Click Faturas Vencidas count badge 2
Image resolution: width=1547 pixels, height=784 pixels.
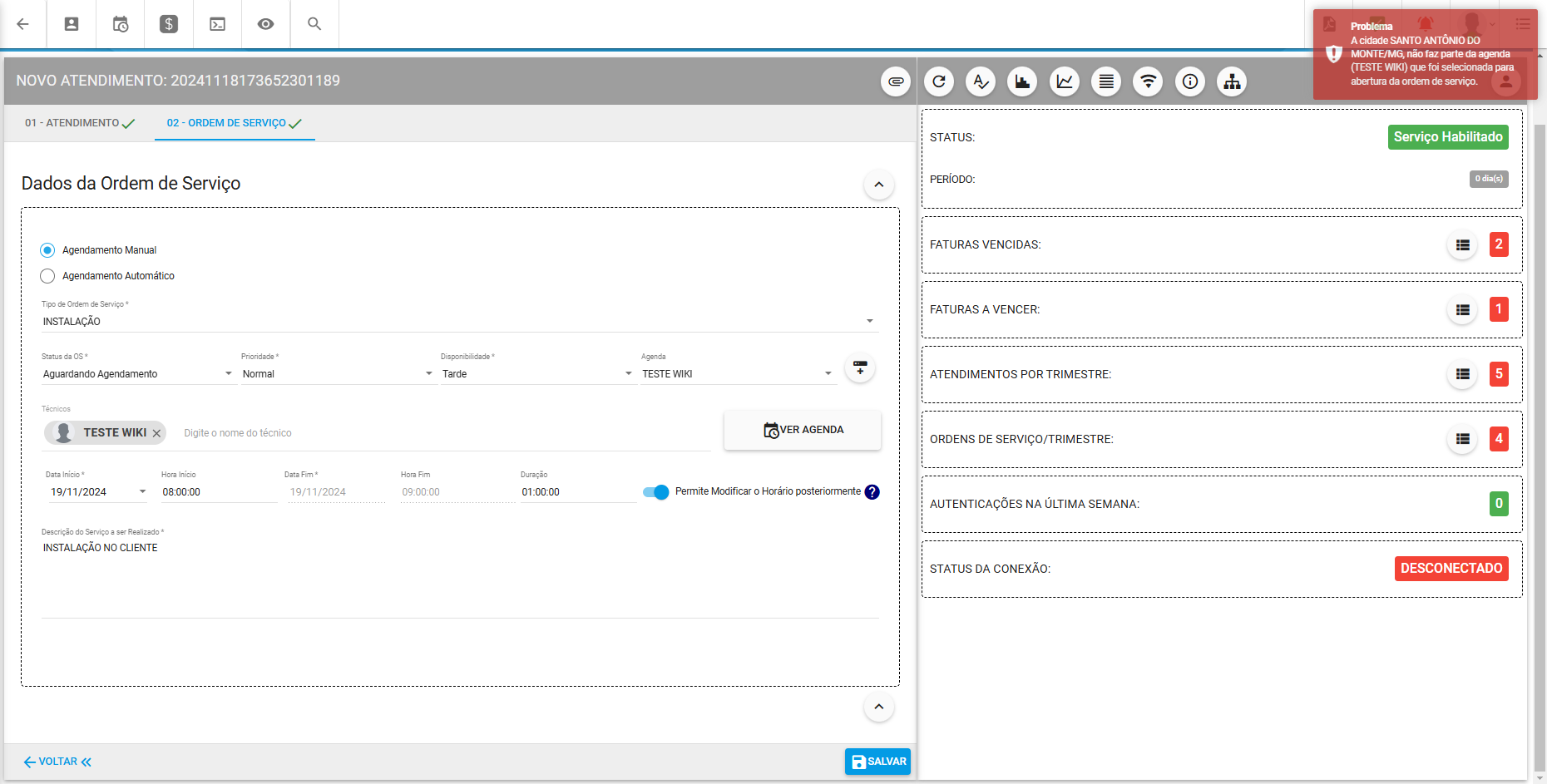coord(1499,244)
